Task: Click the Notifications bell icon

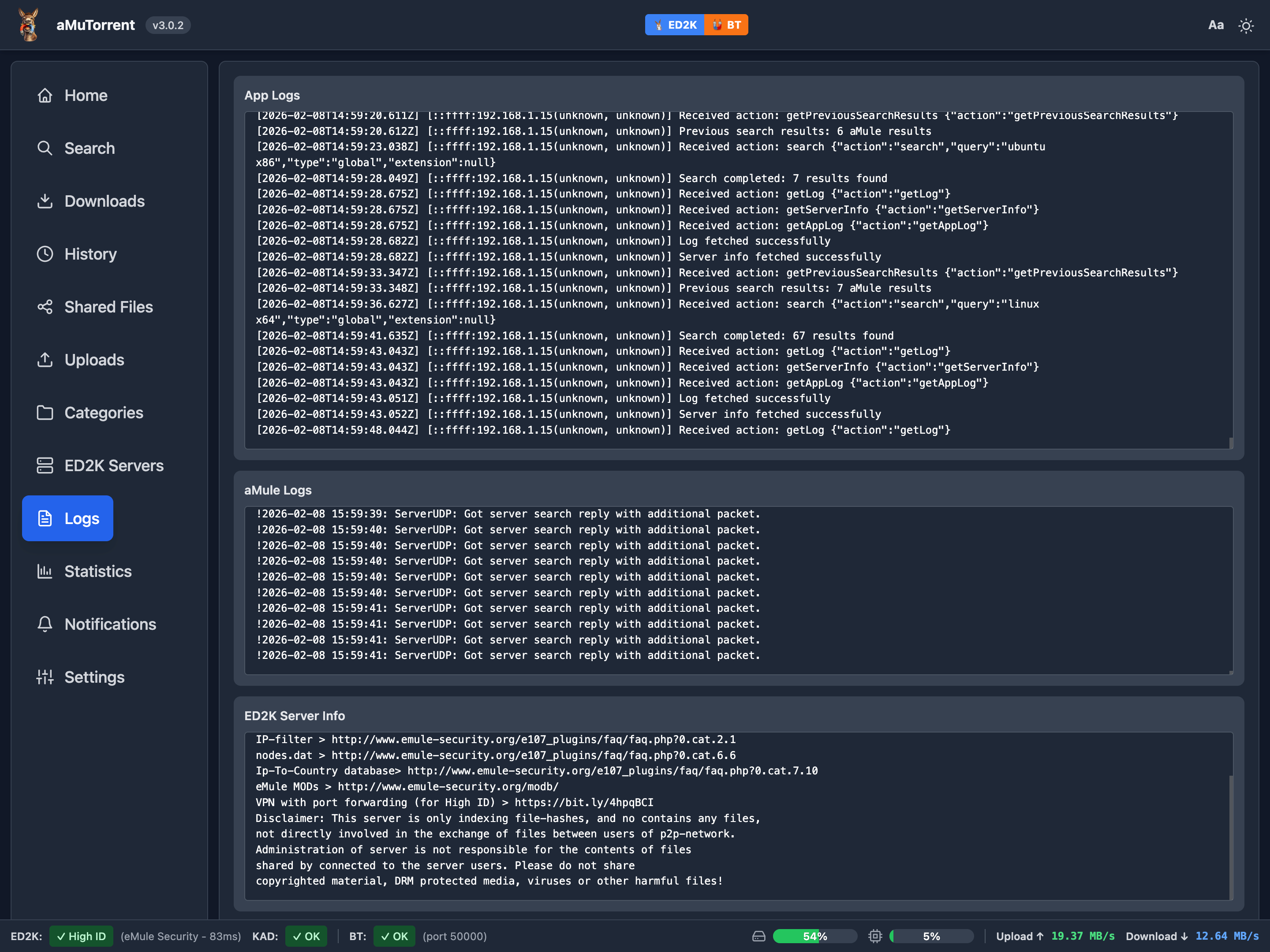Action: (45, 624)
